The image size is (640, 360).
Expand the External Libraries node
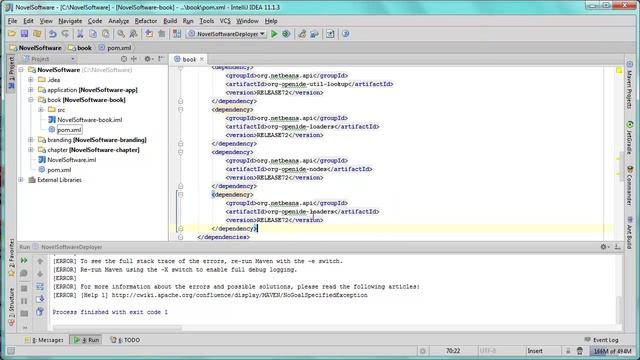pyautogui.click(x=21, y=180)
